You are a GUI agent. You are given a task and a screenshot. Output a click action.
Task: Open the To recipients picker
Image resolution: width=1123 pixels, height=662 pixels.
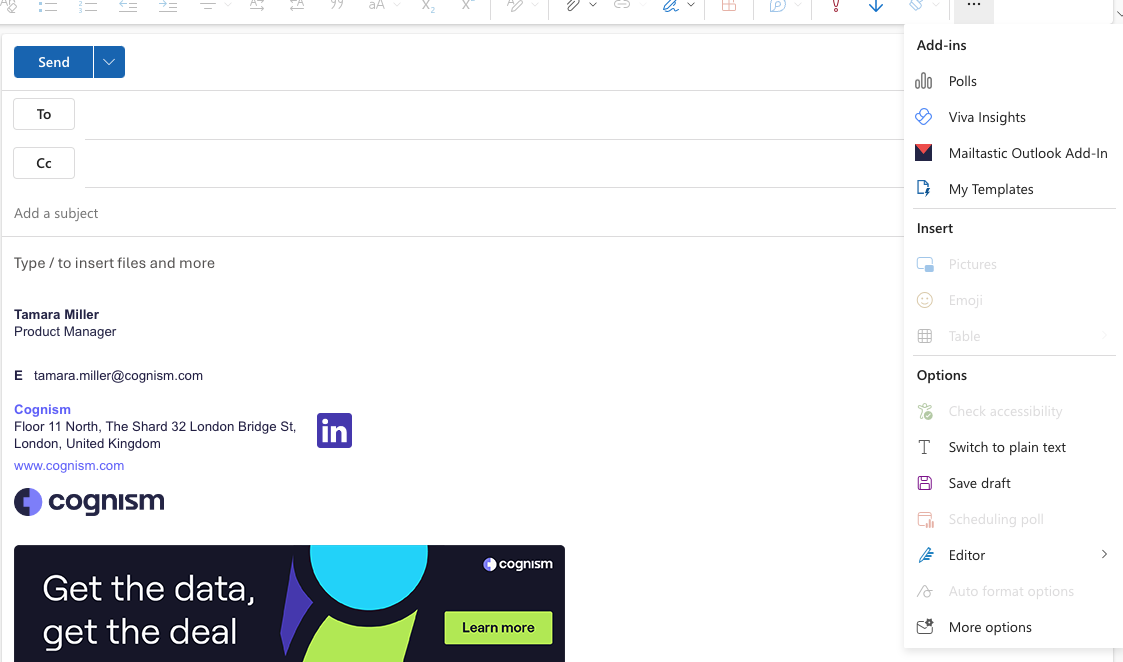click(x=44, y=114)
